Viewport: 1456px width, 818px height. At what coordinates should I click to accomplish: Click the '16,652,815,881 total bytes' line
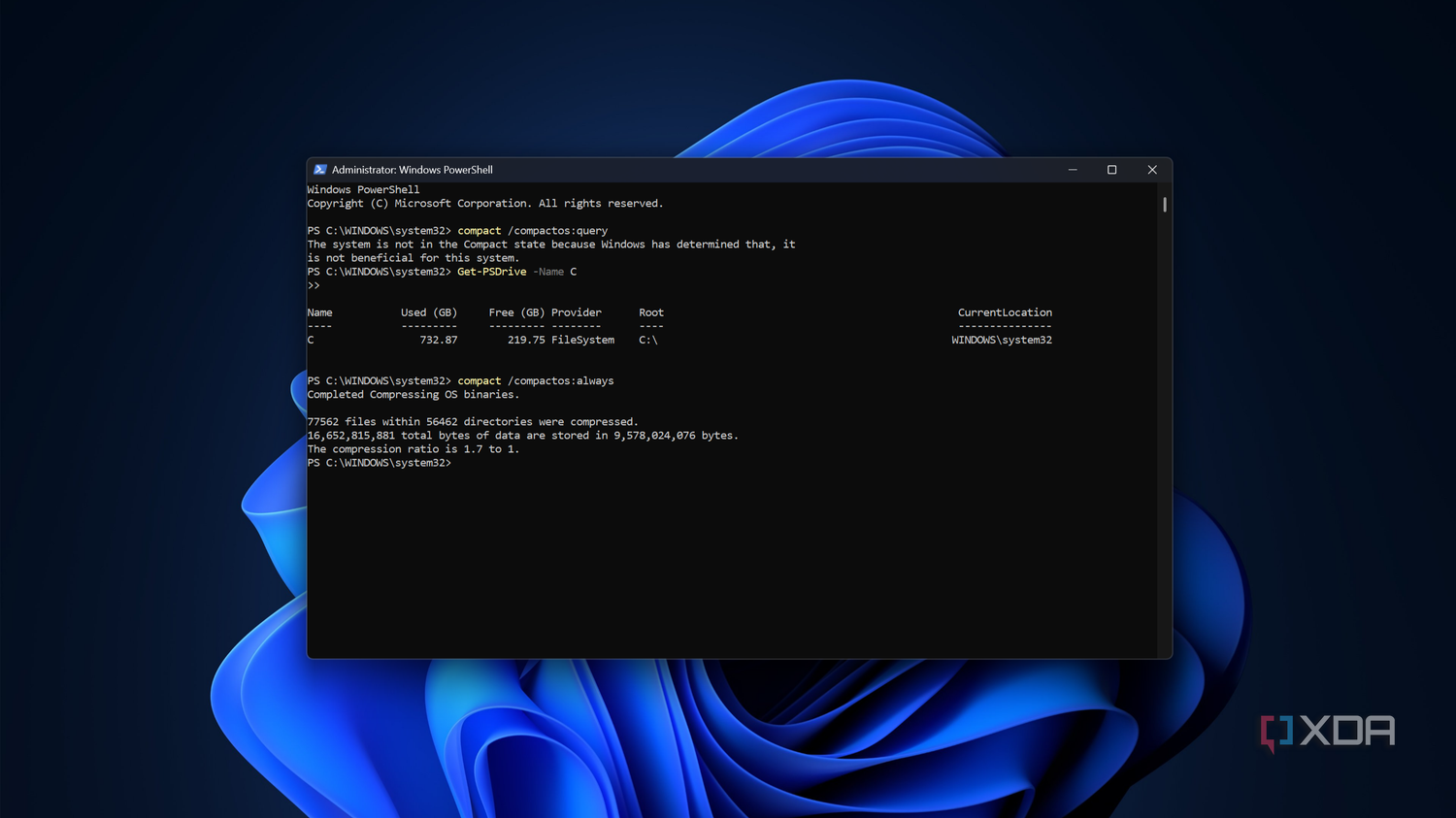(523, 436)
